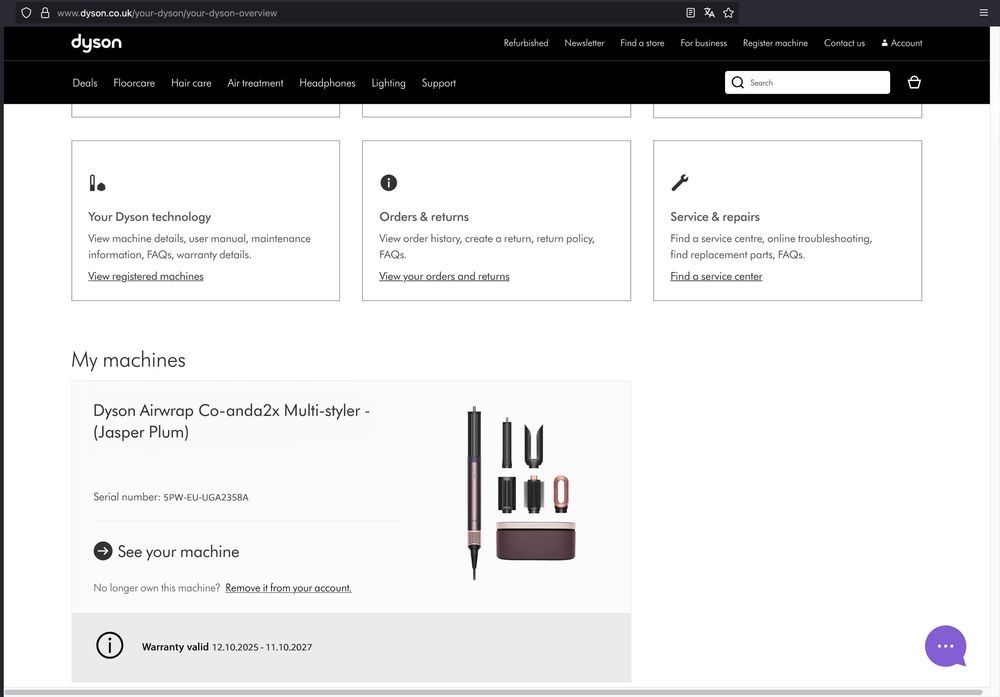1000x697 pixels.
Task: Open the purple chat bubble
Action: (945, 646)
